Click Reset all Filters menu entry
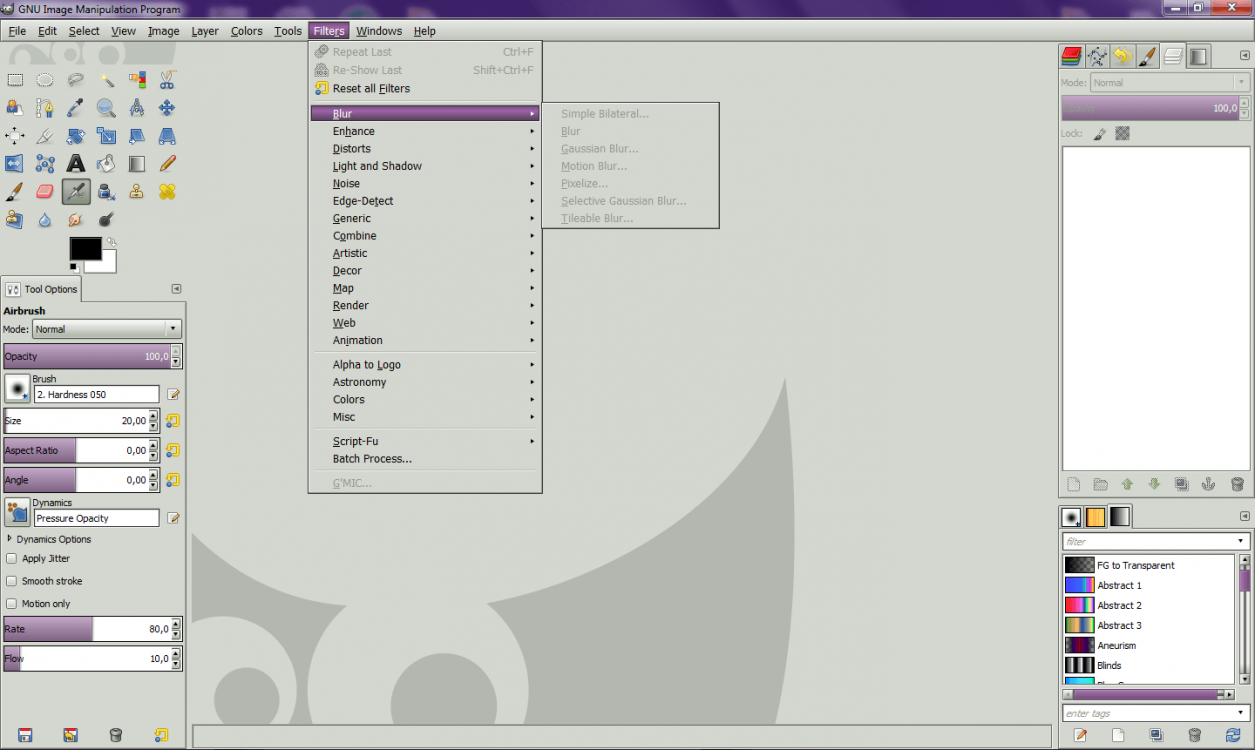Screen dimensions: 1255x750 pos(424,88)
